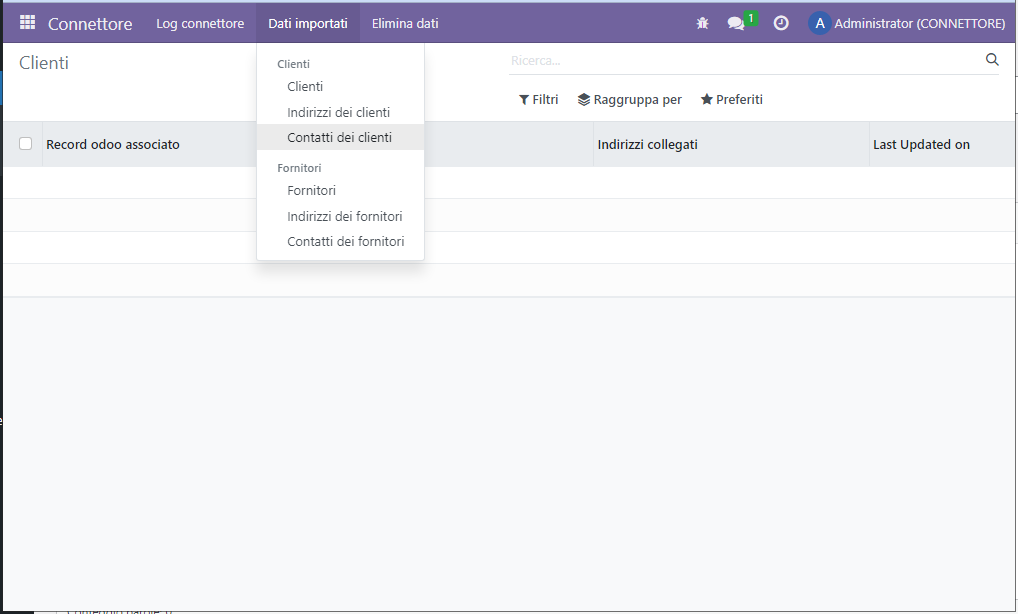Expand the Raggruppa per dropdown

pyautogui.click(x=630, y=100)
